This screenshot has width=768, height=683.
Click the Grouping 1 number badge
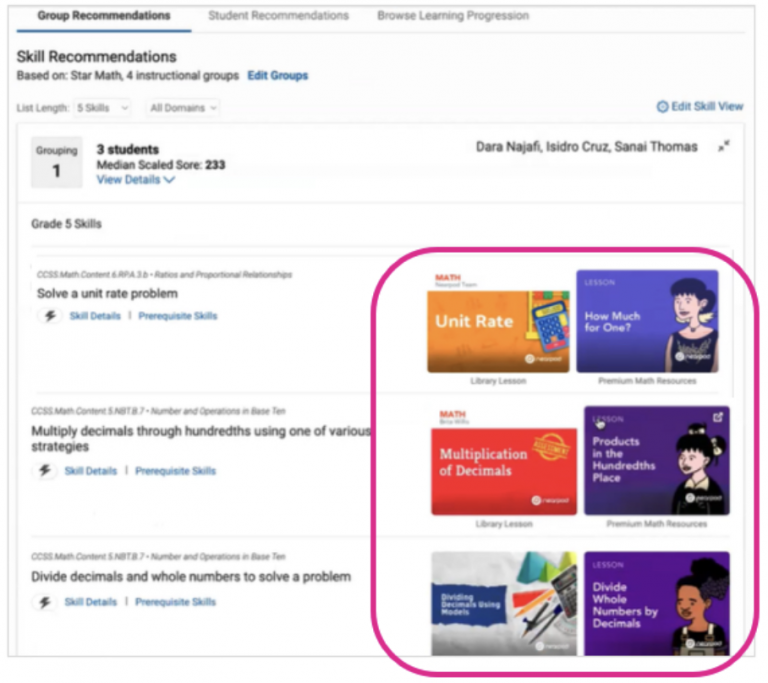[x=56, y=162]
